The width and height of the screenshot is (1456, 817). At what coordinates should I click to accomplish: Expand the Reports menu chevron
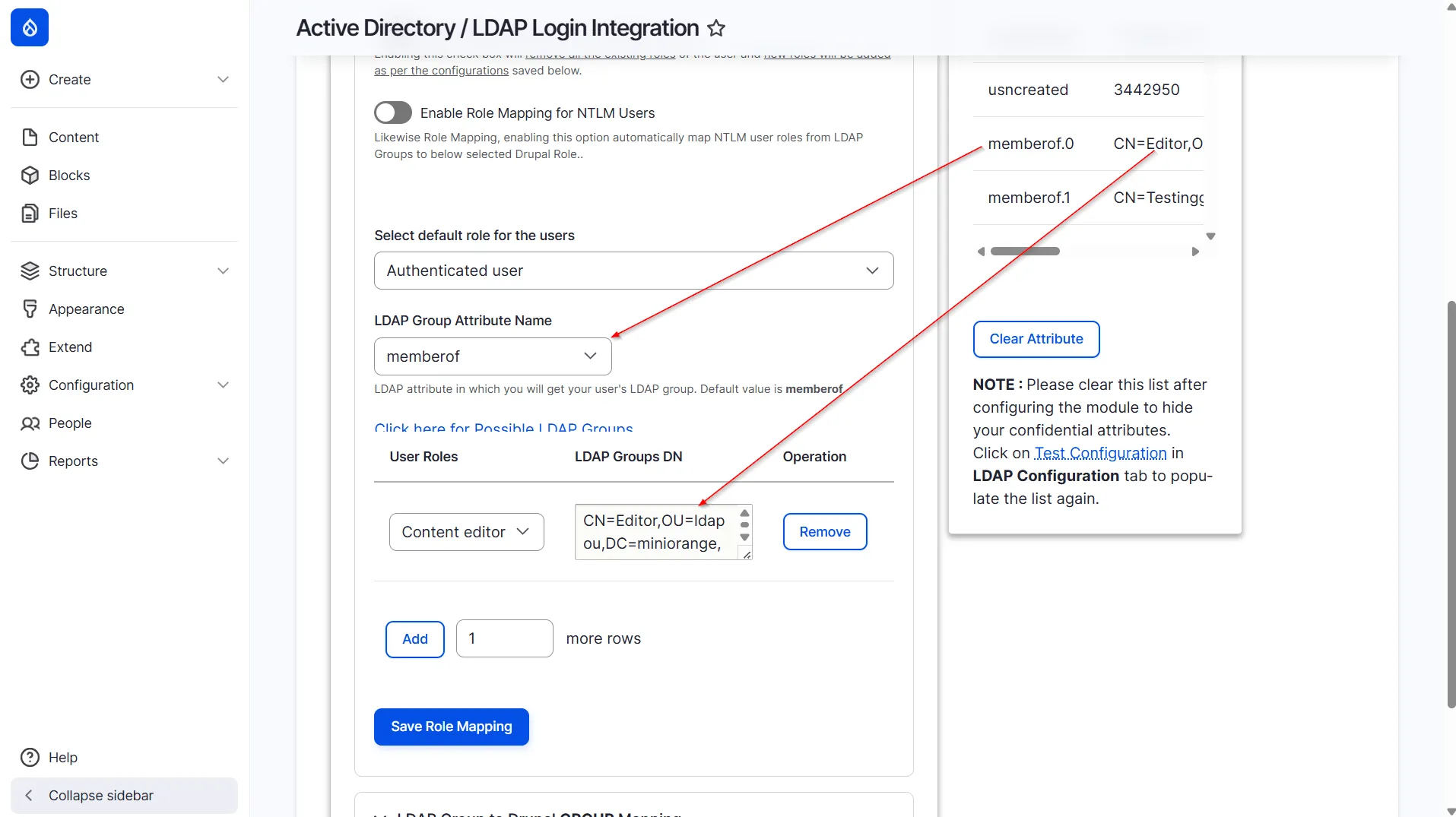pyautogui.click(x=223, y=461)
